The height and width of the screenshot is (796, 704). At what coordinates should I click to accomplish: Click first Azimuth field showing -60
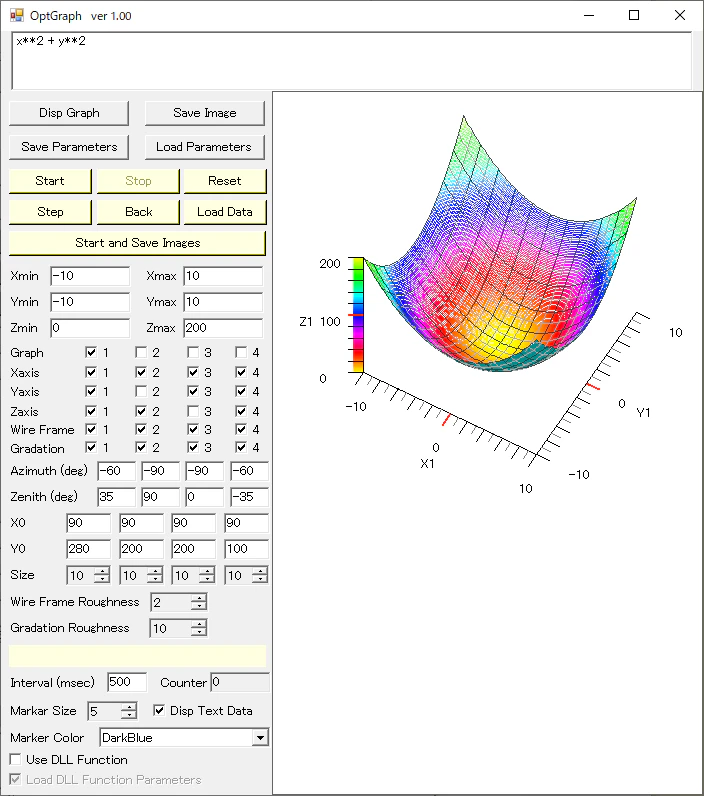(116, 471)
